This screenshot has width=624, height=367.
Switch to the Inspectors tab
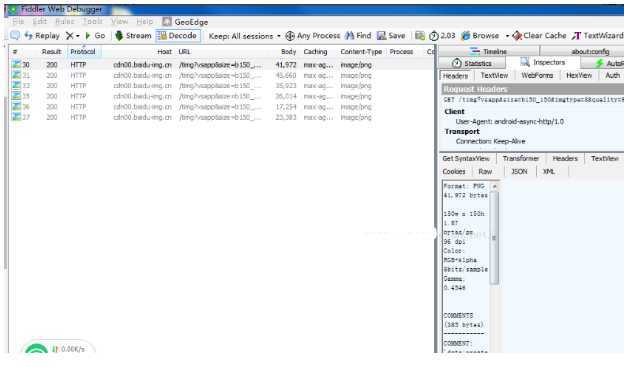543,62
